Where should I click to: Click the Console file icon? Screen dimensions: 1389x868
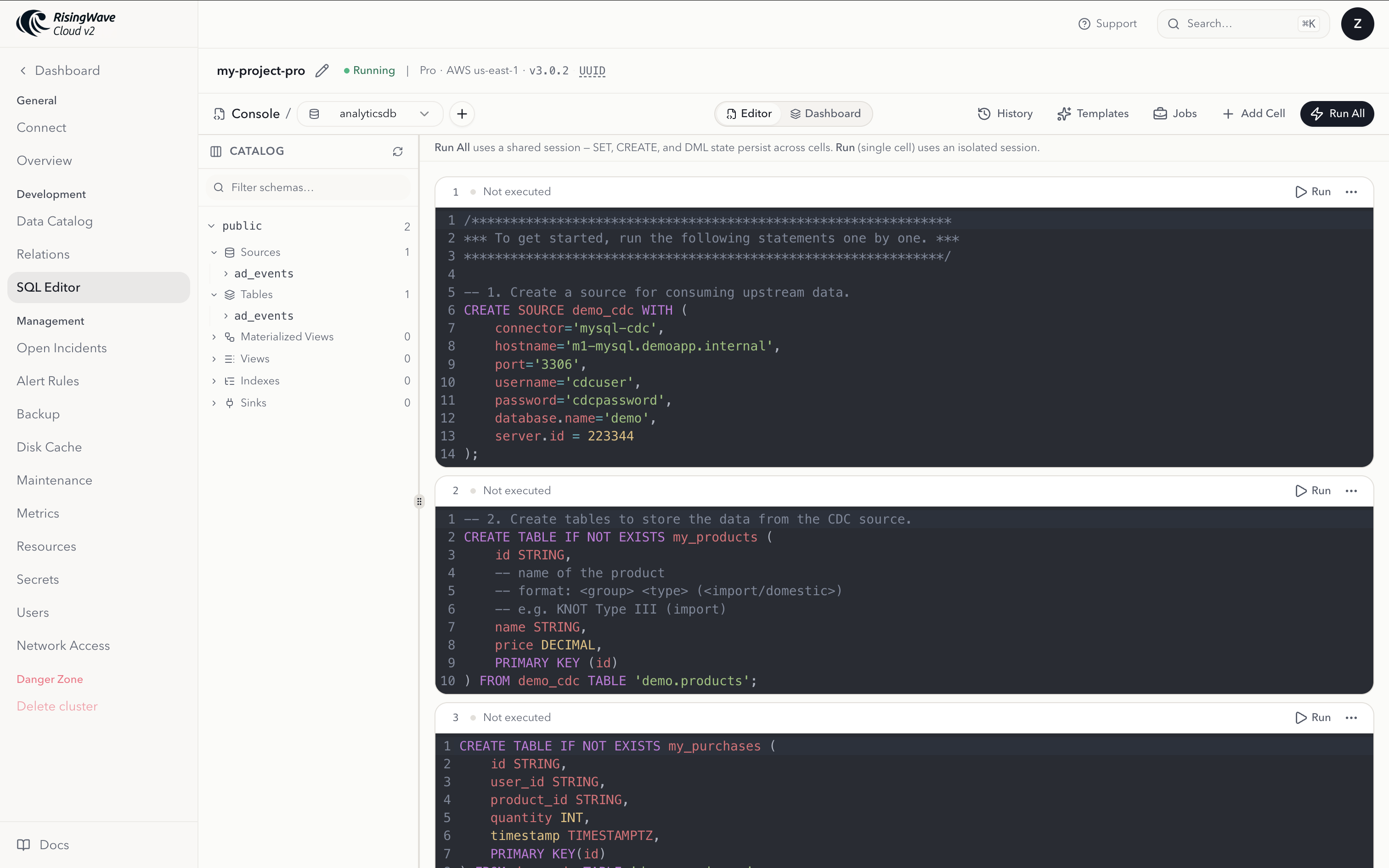pyautogui.click(x=219, y=114)
